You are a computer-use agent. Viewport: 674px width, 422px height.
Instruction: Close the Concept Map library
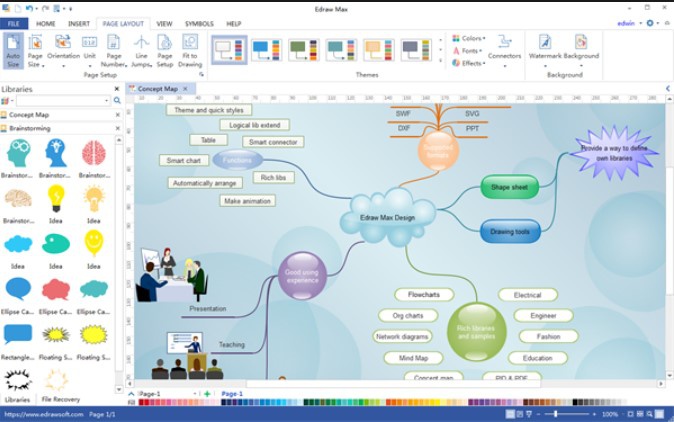tap(118, 115)
